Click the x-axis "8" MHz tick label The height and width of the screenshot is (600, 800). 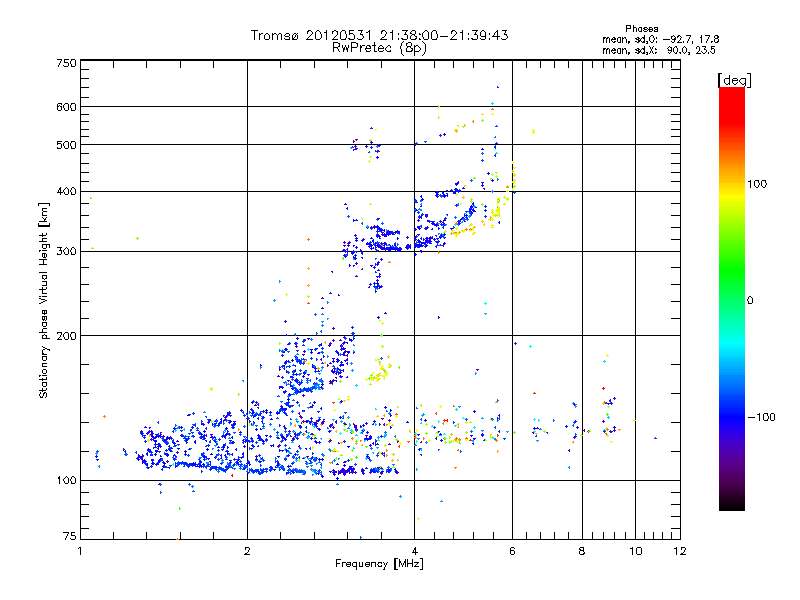tap(582, 552)
